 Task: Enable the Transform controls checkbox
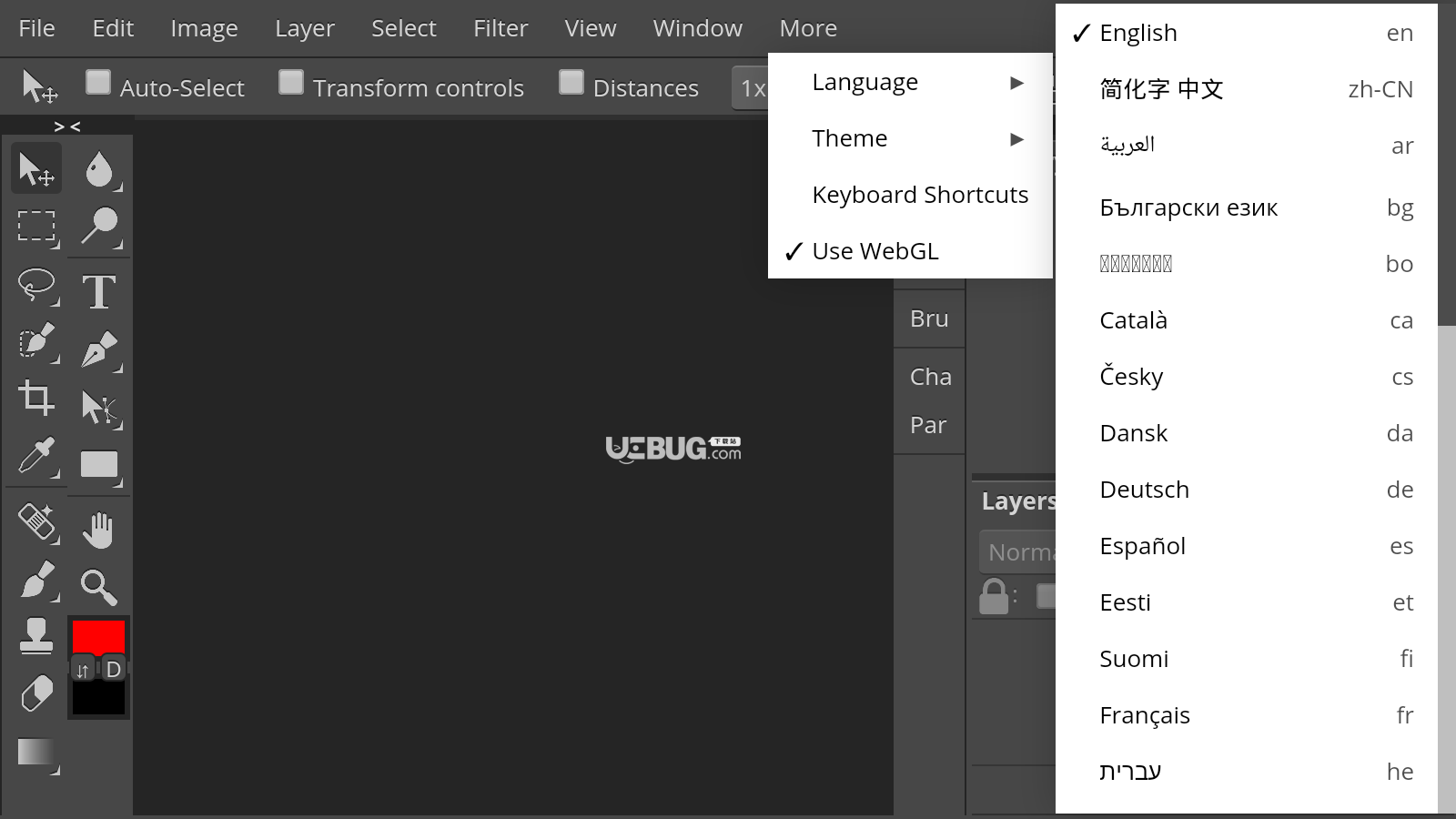tap(291, 82)
